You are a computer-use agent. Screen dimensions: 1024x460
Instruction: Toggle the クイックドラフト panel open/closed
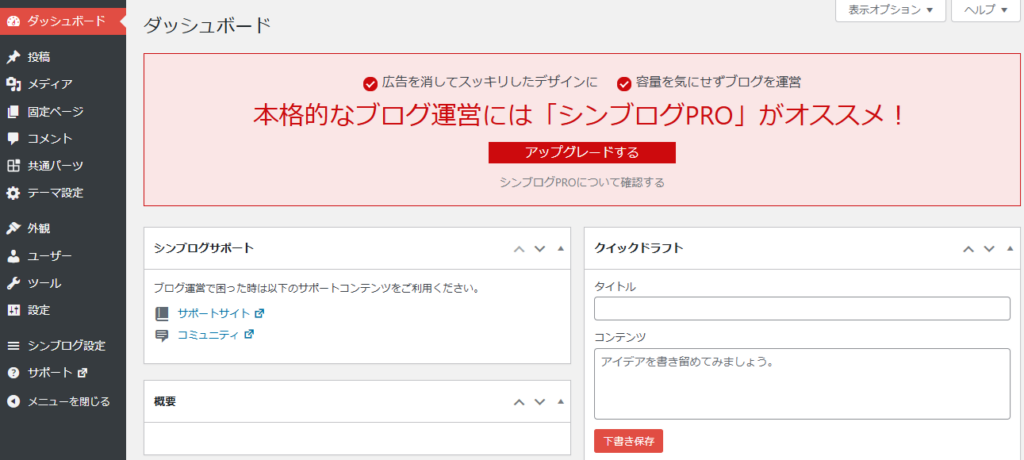(x=1010, y=248)
